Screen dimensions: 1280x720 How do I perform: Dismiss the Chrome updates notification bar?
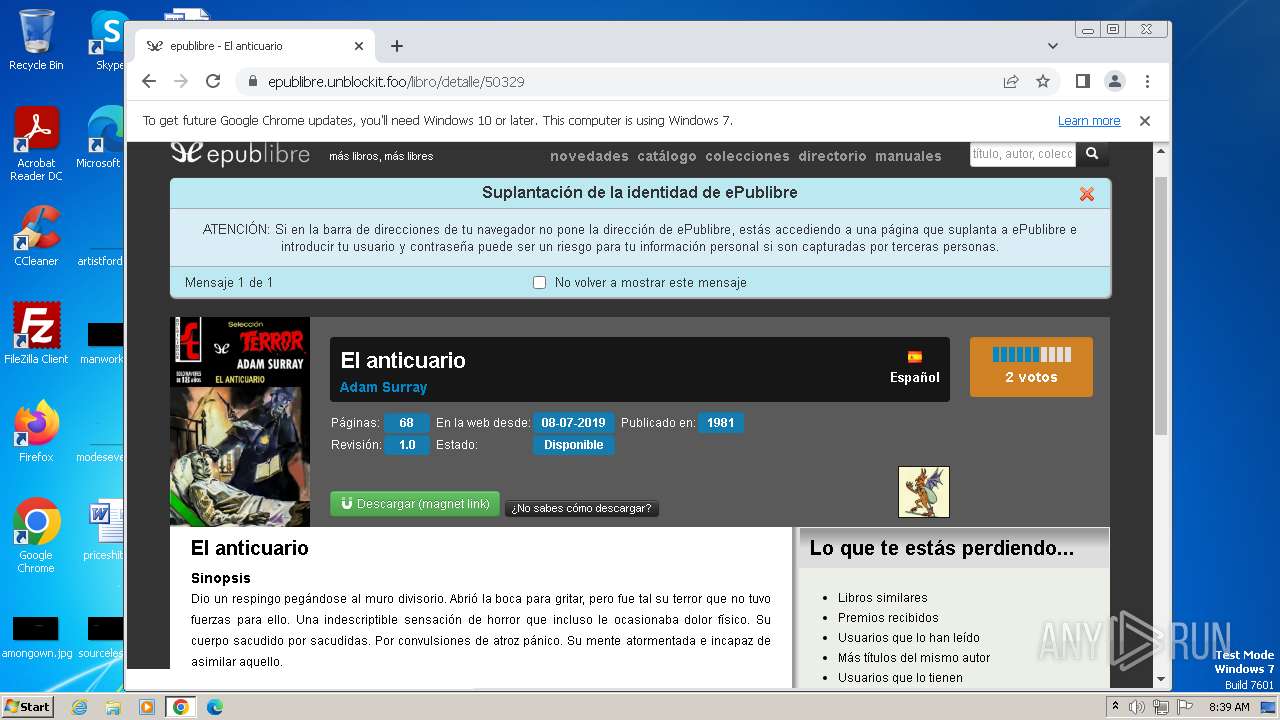pyautogui.click(x=1145, y=120)
